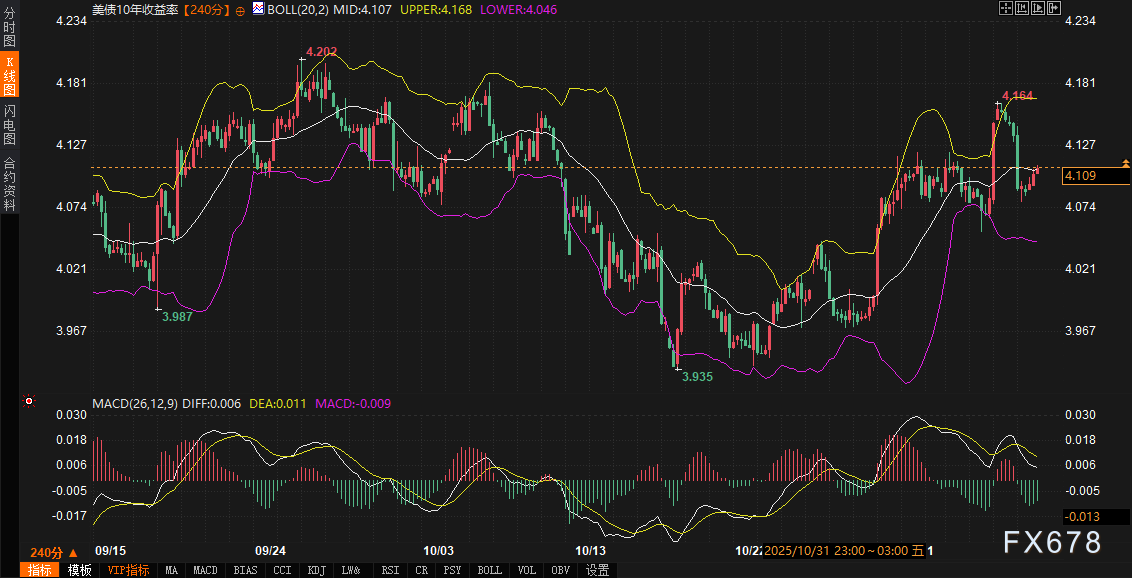Click the chart playback icon at top right
Image resolution: width=1132 pixels, height=578 pixels.
(1037, 8)
